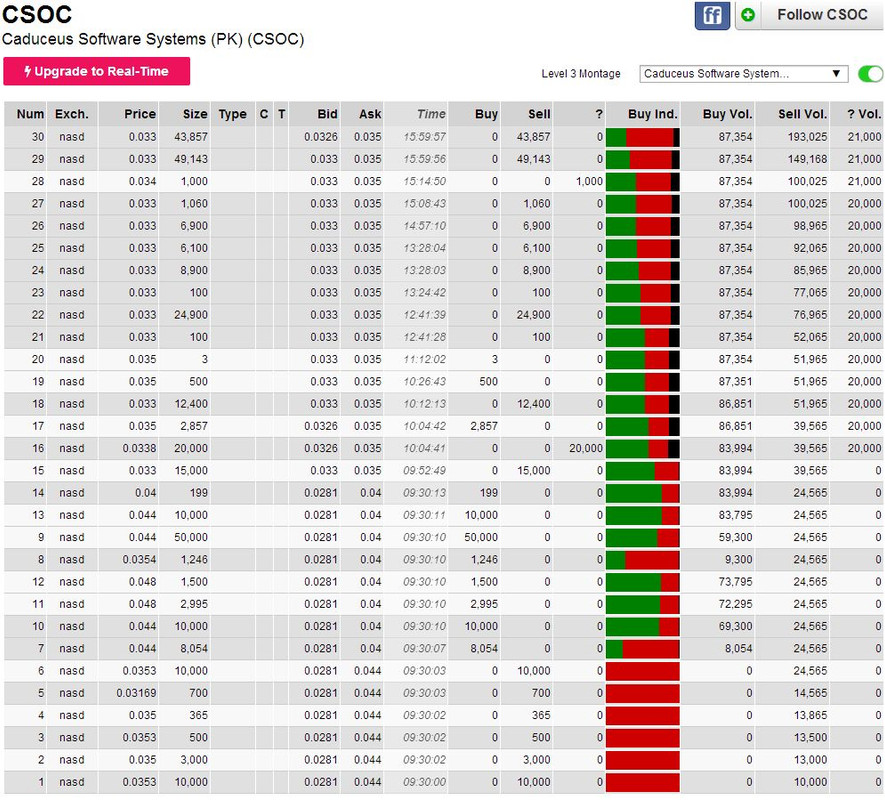Click buy volume 69,300 in row 10
Screen dimensions: 885x800
coord(735,627)
